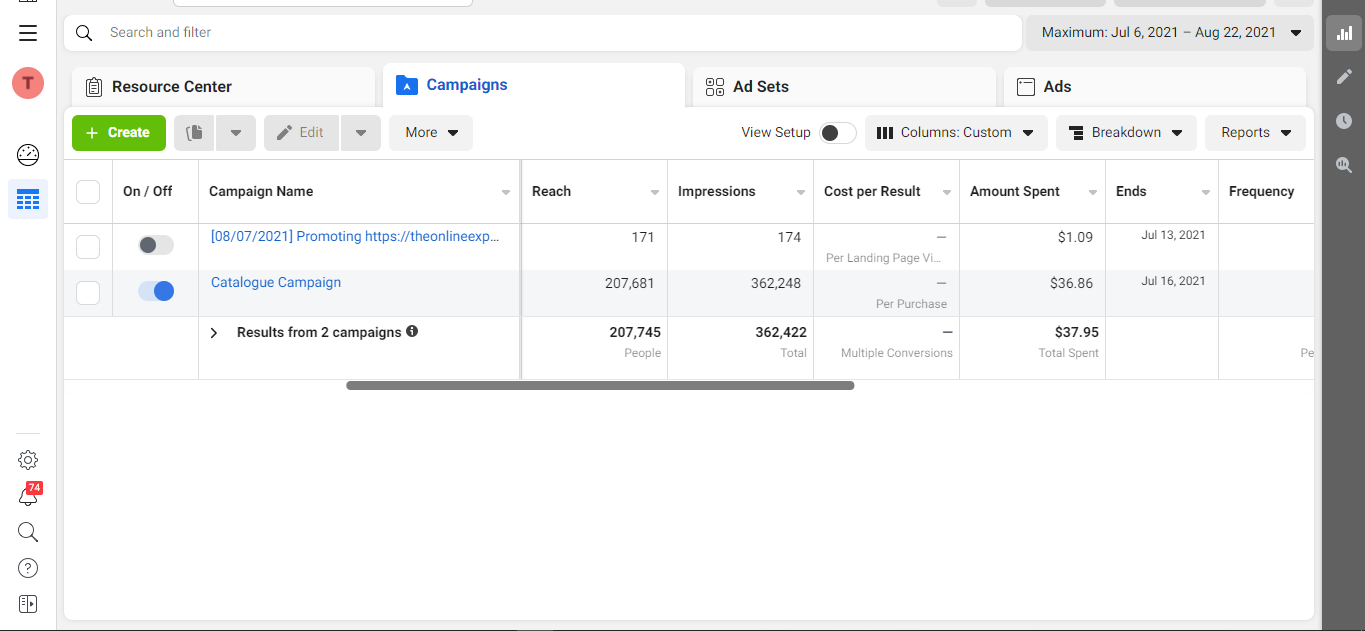Turn off the Catalogue Campaign toggle
1365x631 pixels.
(x=156, y=291)
